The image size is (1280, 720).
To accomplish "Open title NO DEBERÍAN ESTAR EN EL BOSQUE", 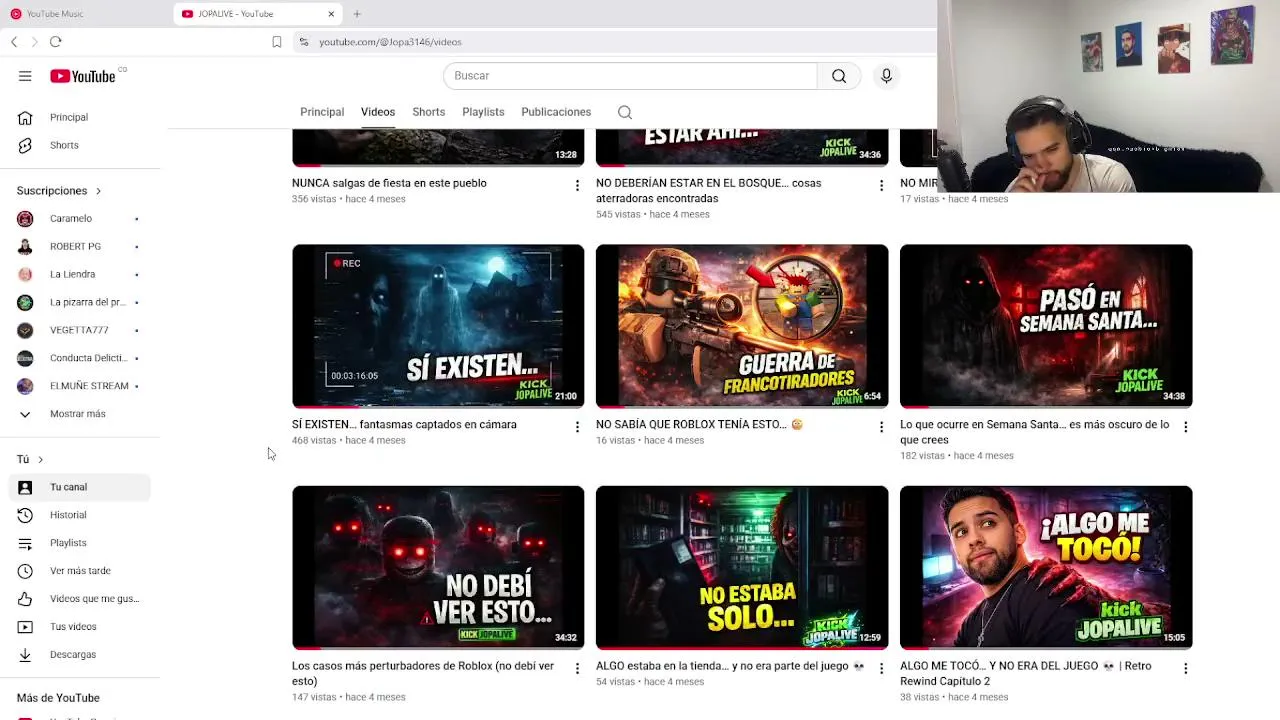I will click(x=708, y=191).
